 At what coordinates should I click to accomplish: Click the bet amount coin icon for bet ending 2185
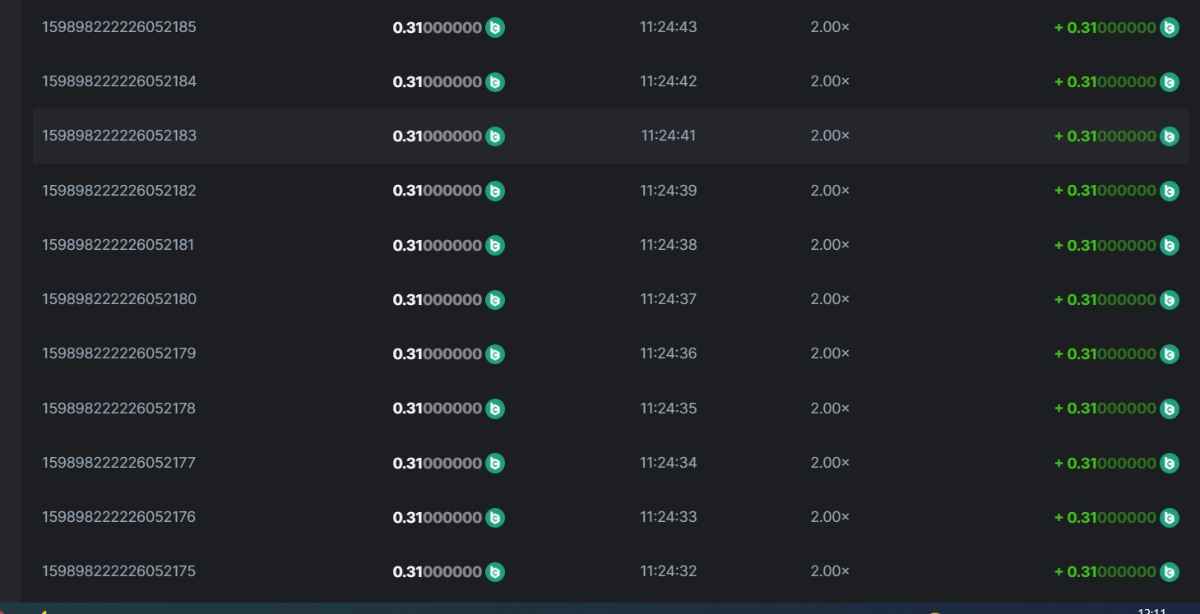click(495, 28)
